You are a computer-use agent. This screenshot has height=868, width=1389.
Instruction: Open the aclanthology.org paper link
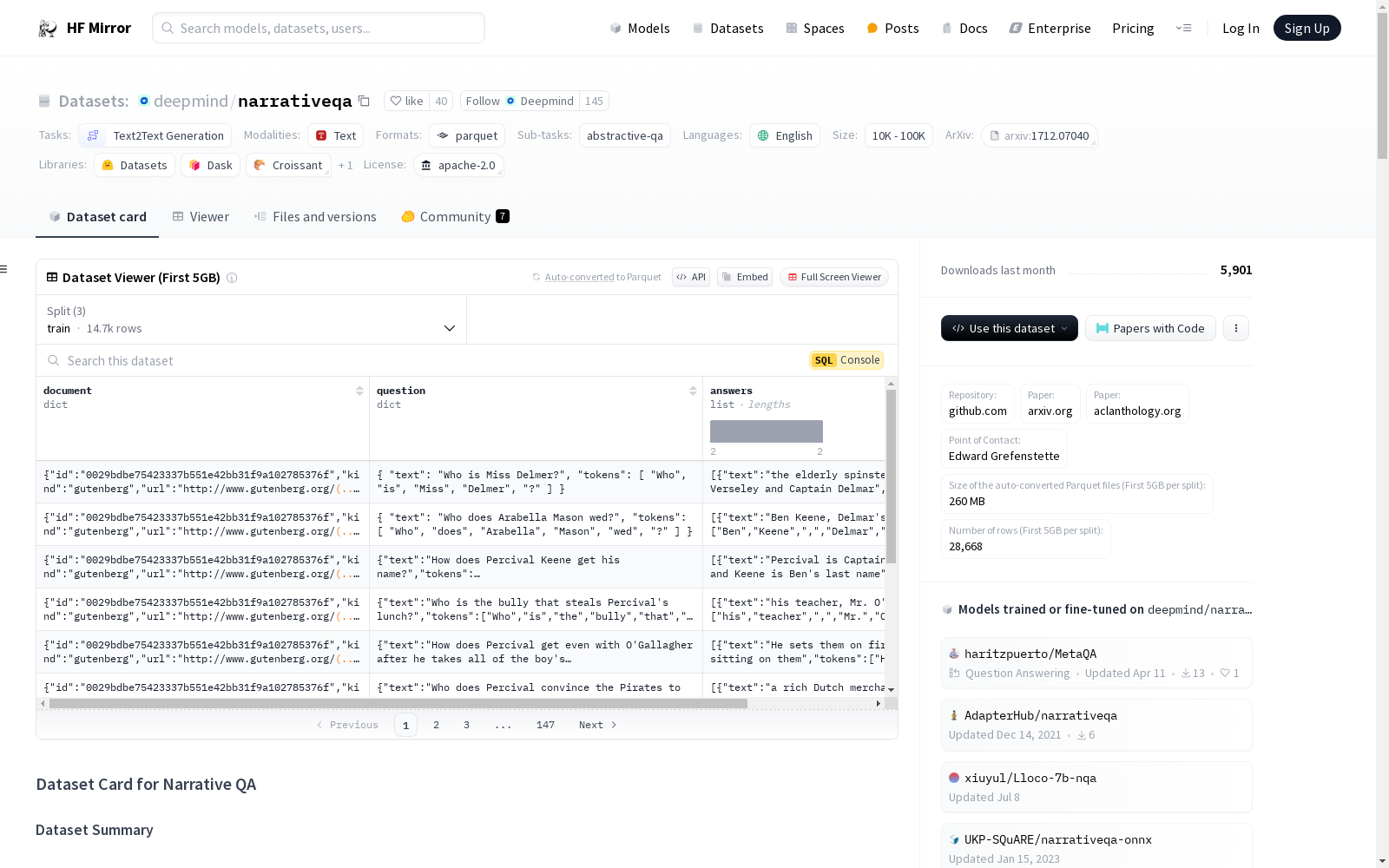tap(1137, 404)
